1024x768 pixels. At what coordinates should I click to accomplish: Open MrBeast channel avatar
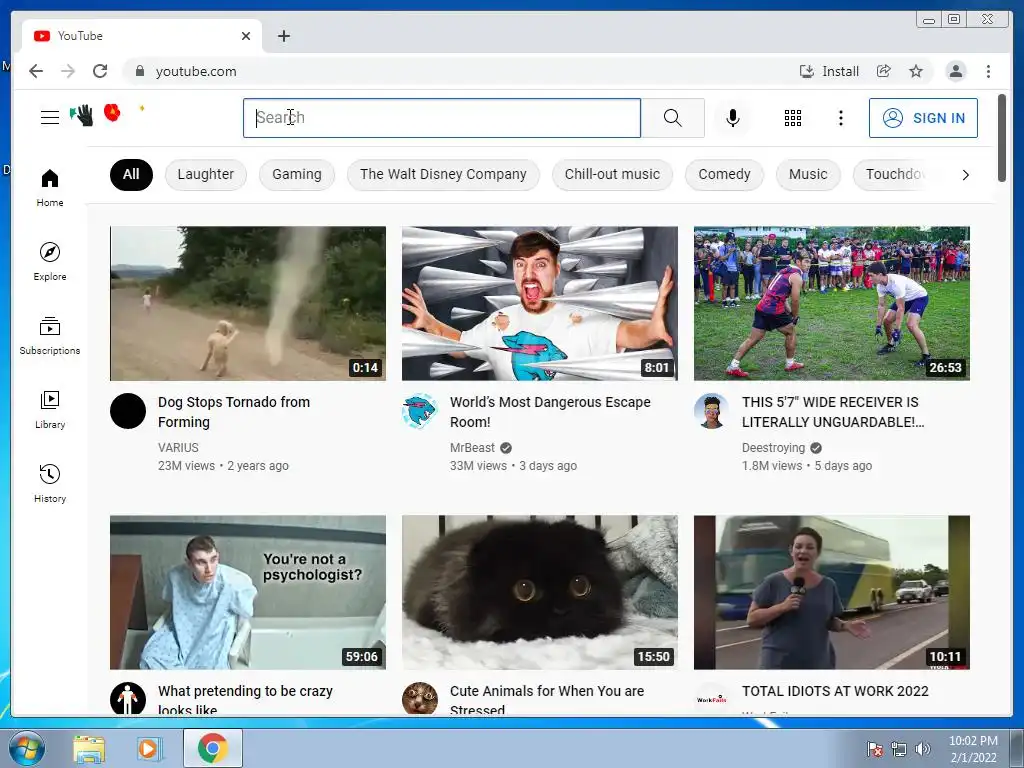419,411
